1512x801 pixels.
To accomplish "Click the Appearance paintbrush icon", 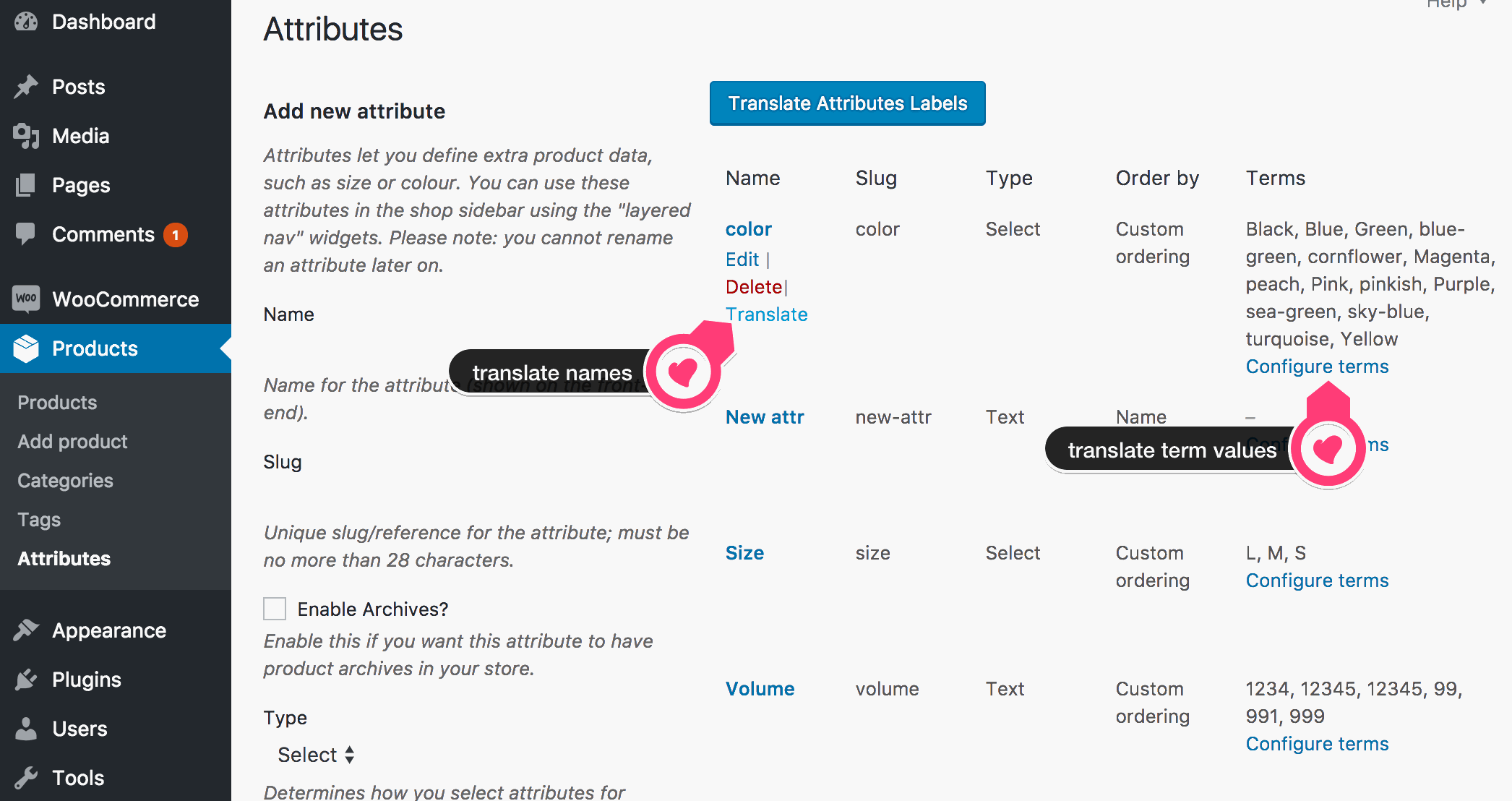I will pyautogui.click(x=26, y=630).
